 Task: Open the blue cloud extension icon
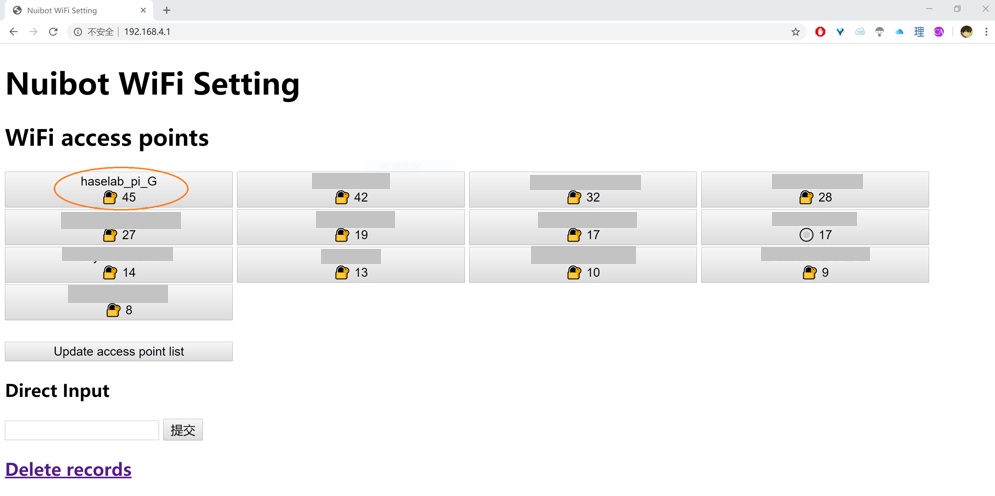(x=899, y=32)
